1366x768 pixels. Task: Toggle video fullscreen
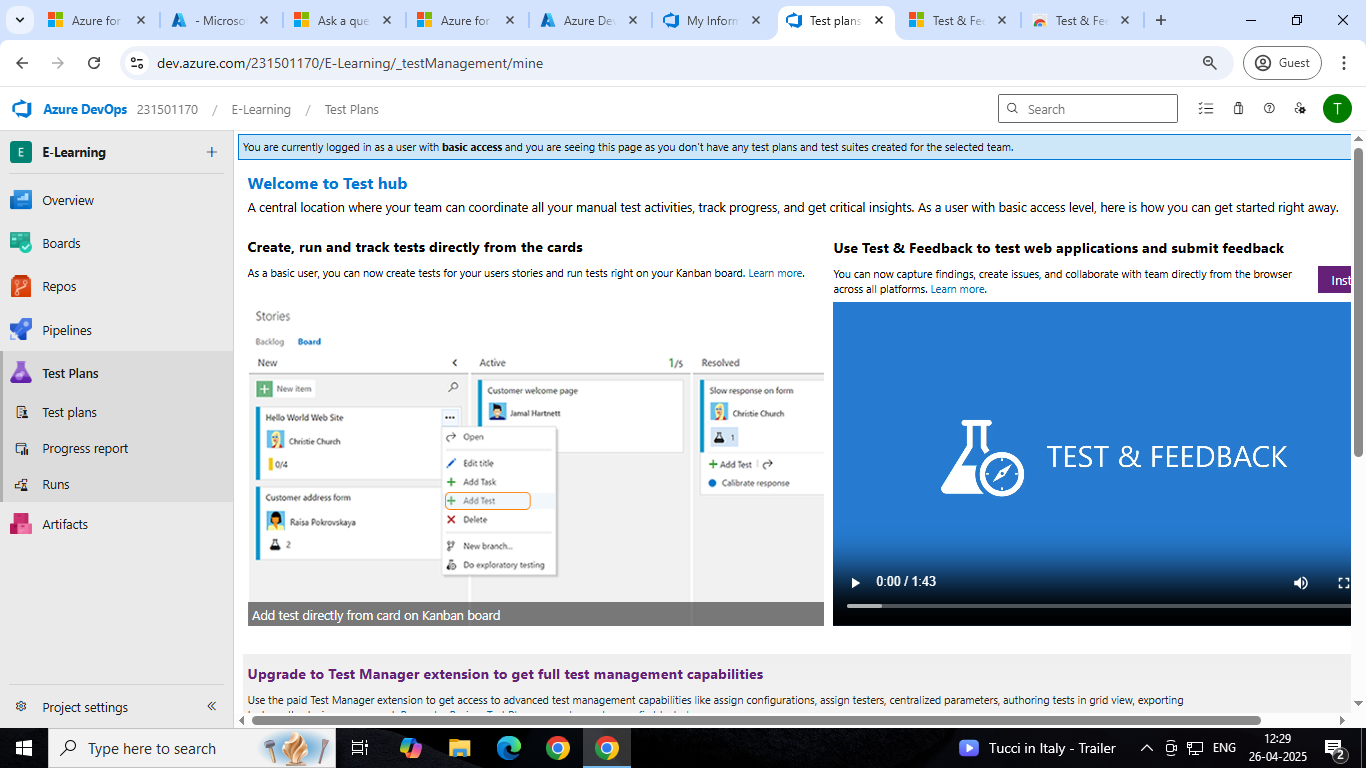pyautogui.click(x=1344, y=582)
